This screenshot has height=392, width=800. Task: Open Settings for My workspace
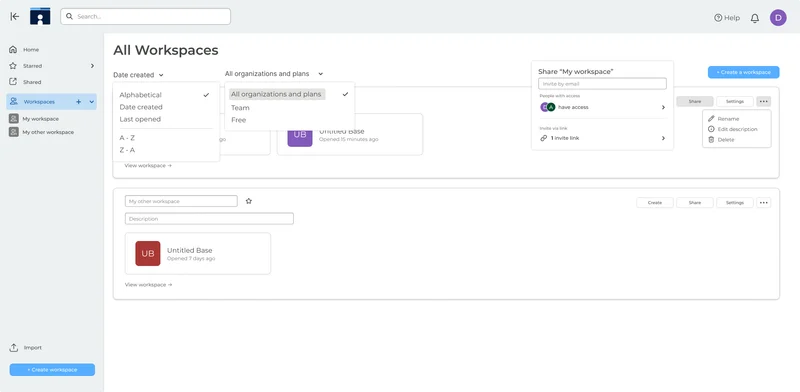(x=735, y=102)
